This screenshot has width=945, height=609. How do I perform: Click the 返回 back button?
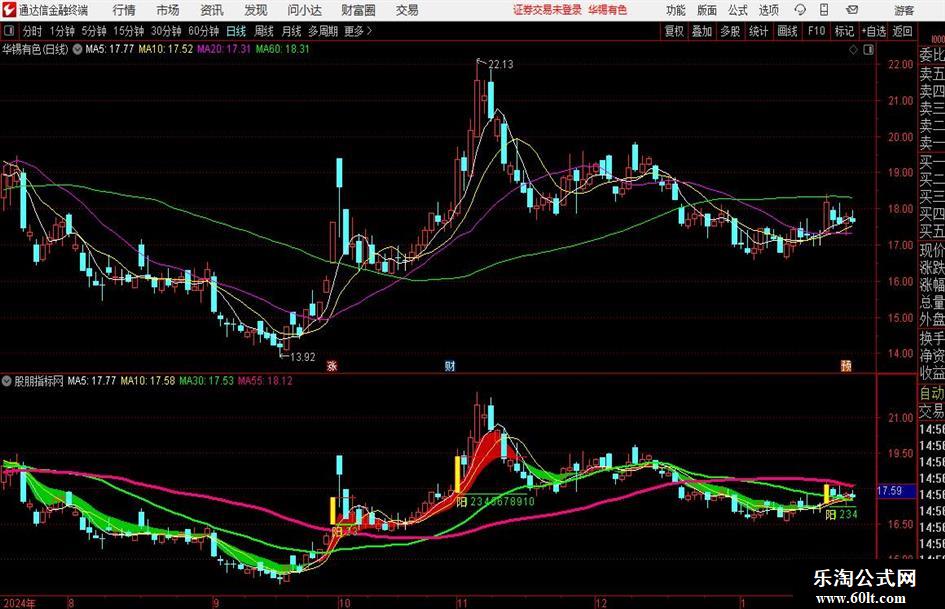point(902,31)
